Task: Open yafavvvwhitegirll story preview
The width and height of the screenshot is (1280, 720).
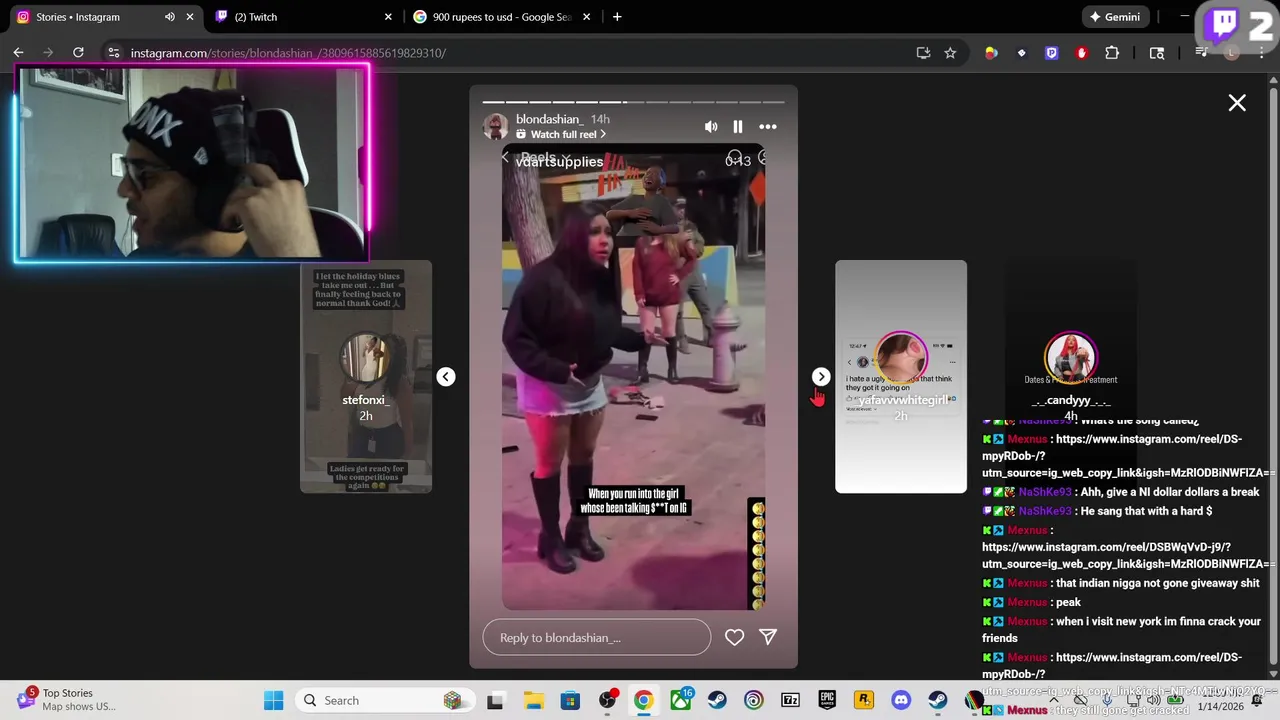Action: click(901, 377)
